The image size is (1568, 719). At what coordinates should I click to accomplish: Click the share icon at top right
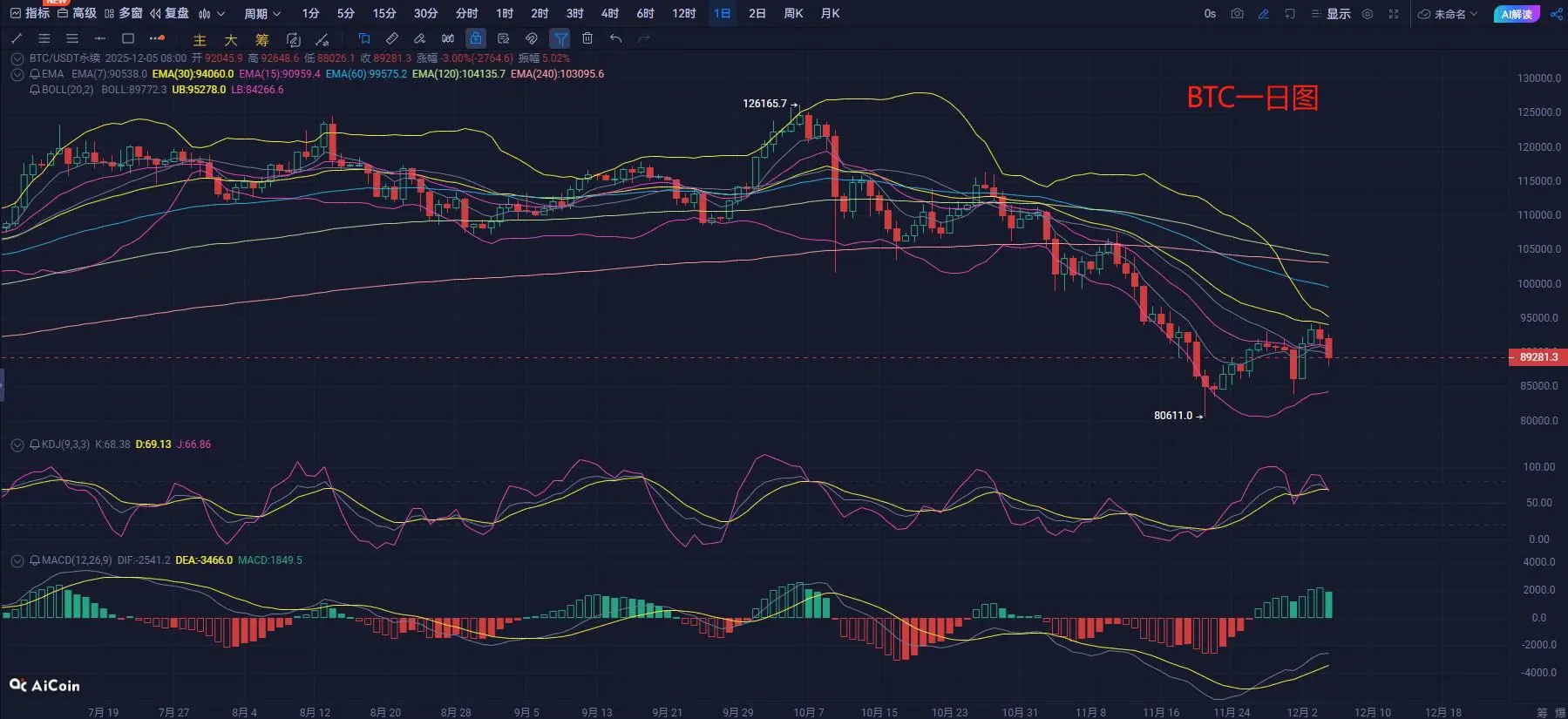click(1556, 14)
